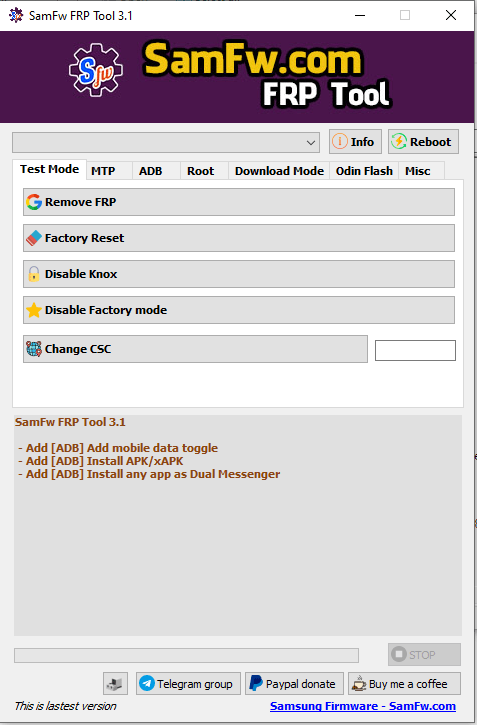Click the eraser icon on Factory Reset
This screenshot has width=477, height=725.
pos(34,238)
